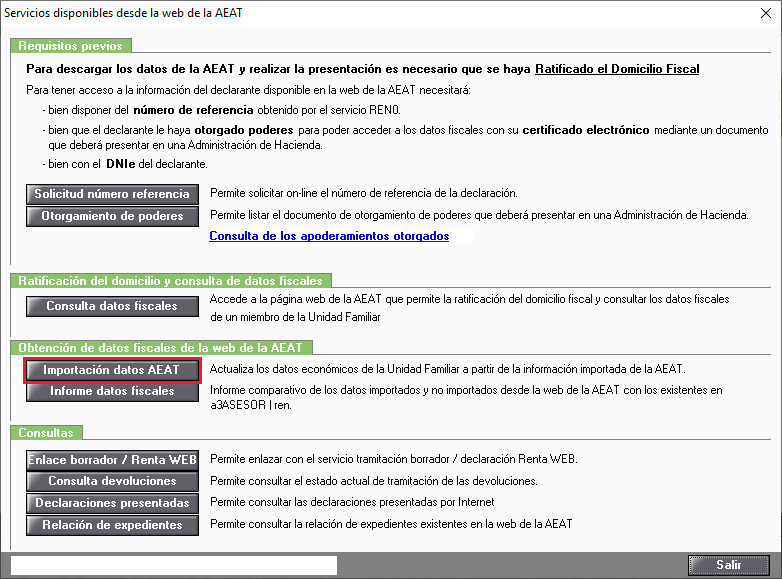The image size is (782, 579).
Task: Open Otorgamiento de poderes
Action: [x=112, y=216]
